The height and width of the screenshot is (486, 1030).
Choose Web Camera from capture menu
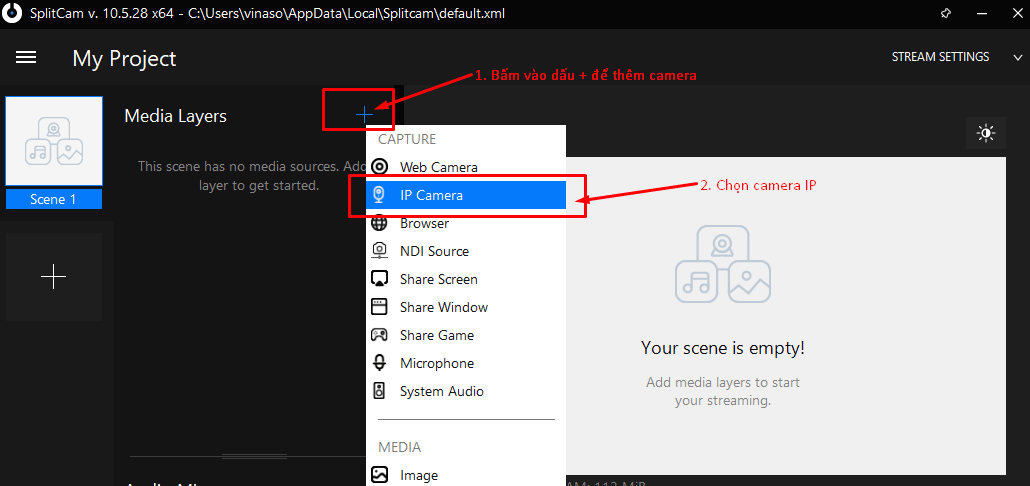(438, 167)
